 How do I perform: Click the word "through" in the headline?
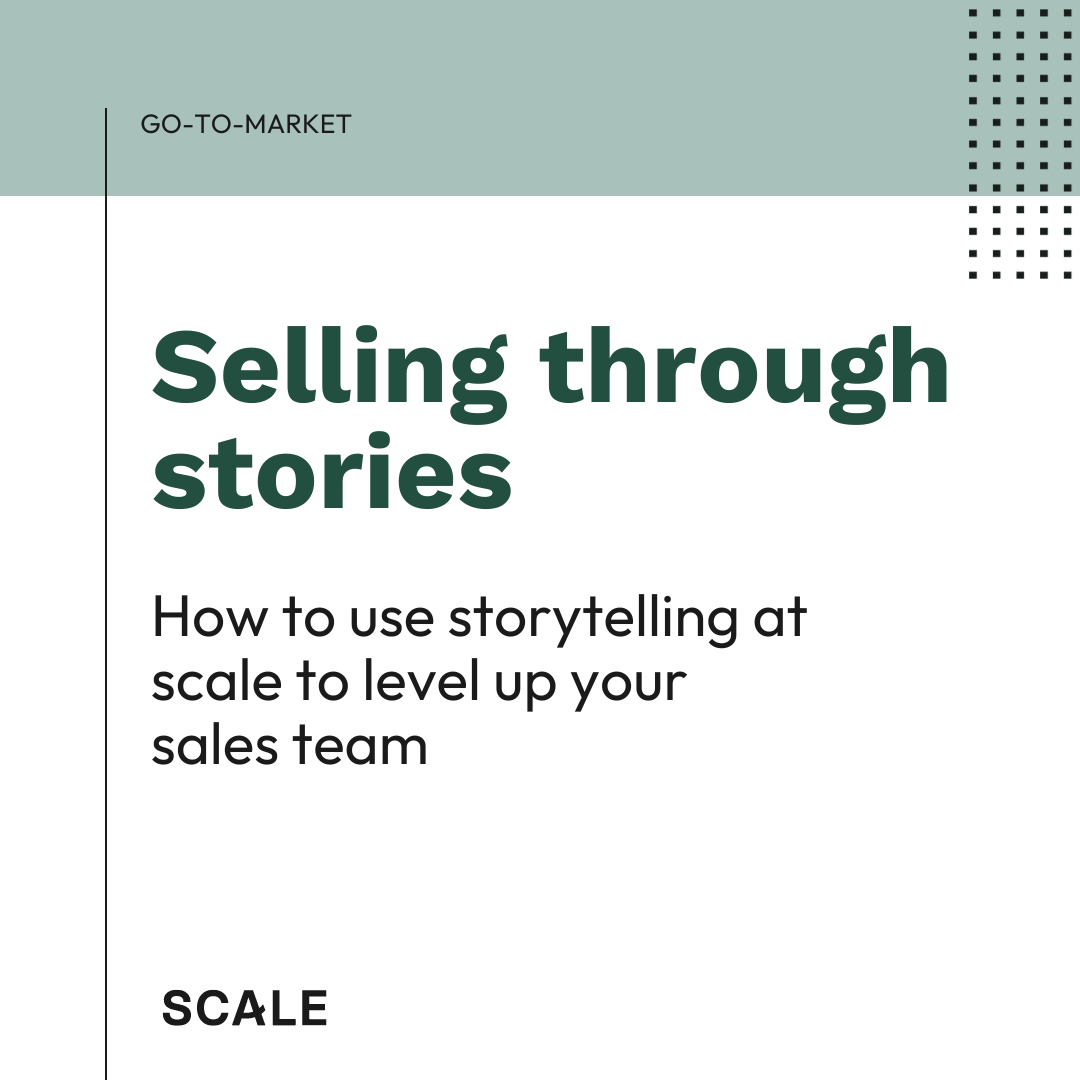[745, 372]
